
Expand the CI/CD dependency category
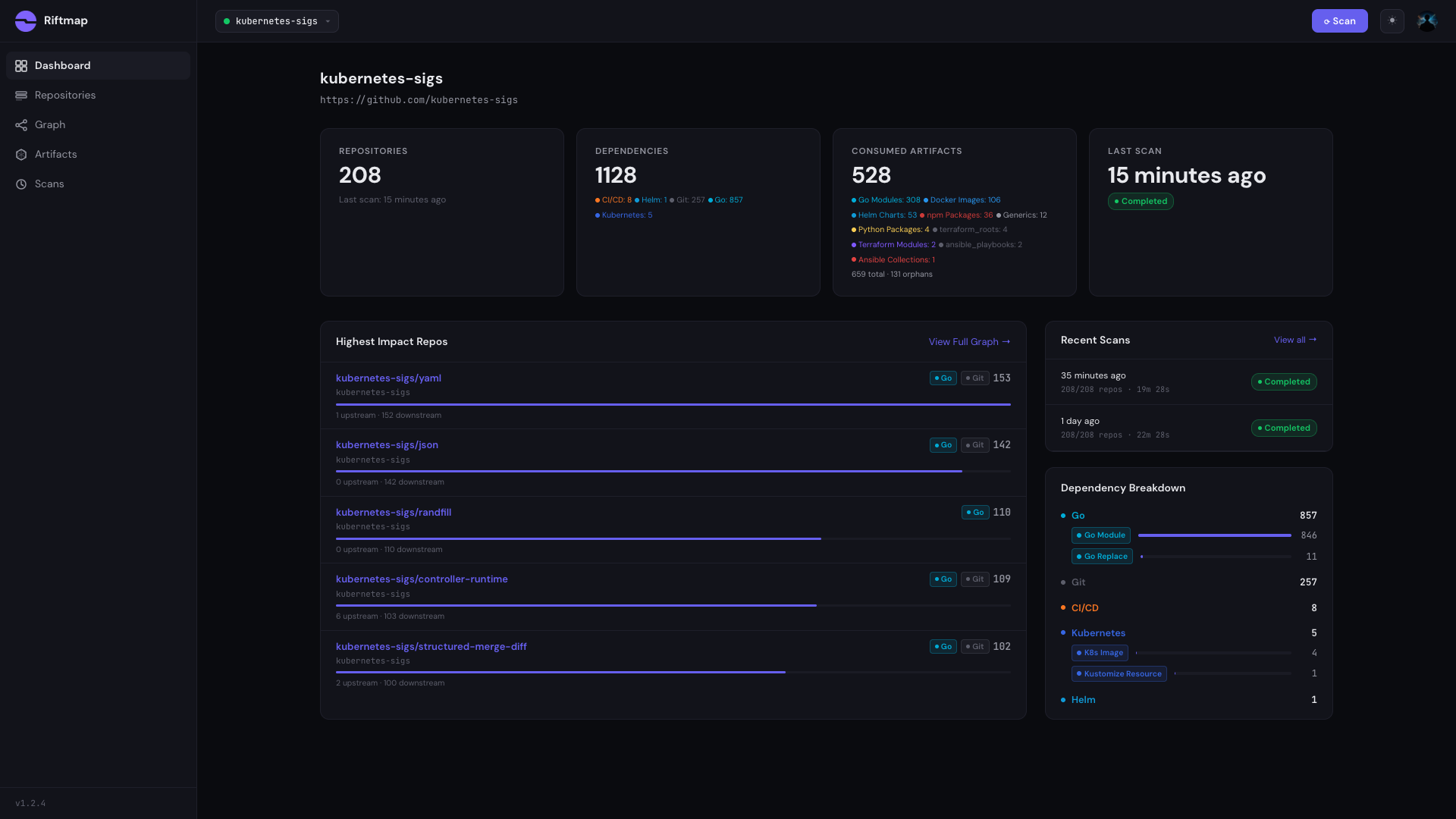[1189, 608]
